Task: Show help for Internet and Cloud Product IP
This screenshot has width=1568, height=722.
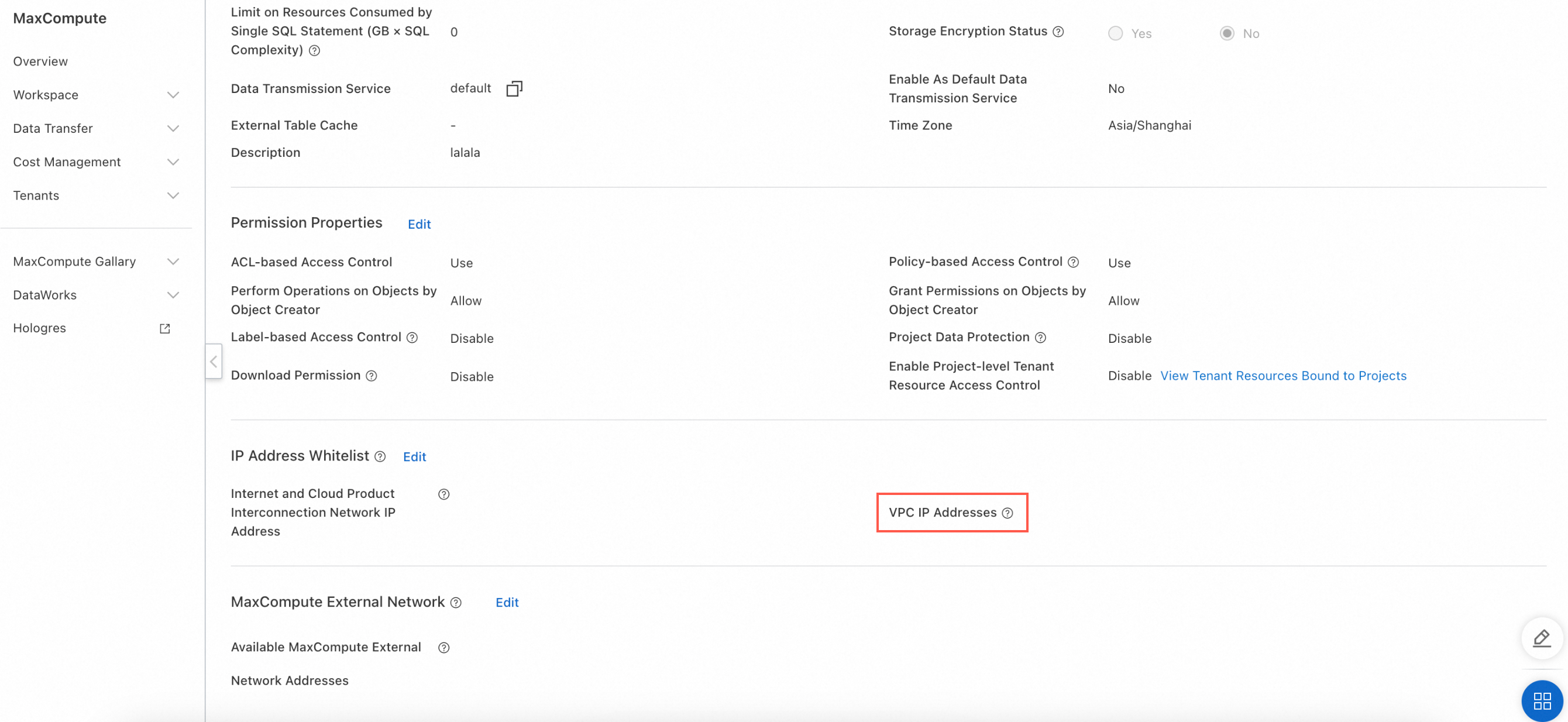Action: click(443, 494)
